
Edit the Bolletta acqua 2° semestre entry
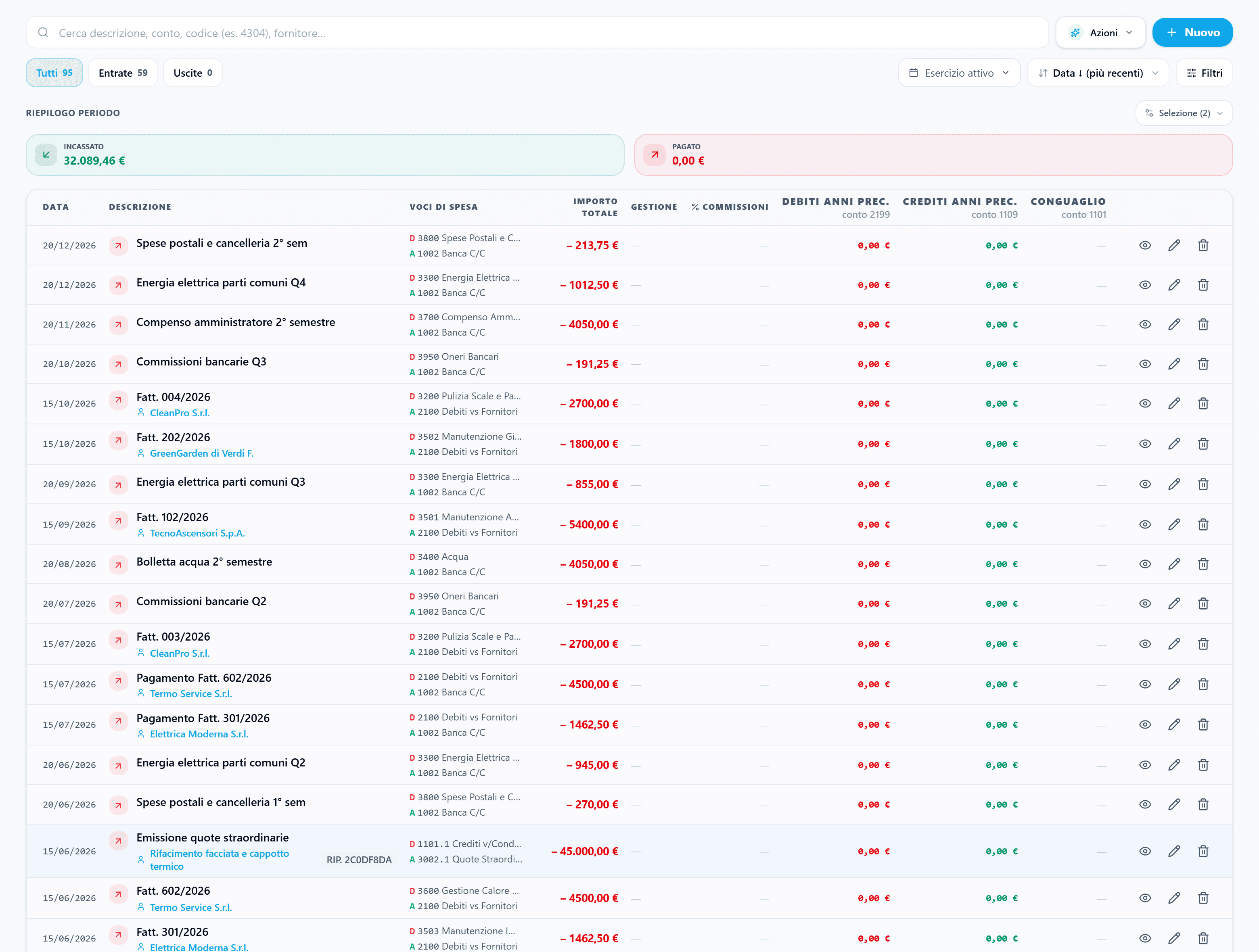pos(1173,564)
